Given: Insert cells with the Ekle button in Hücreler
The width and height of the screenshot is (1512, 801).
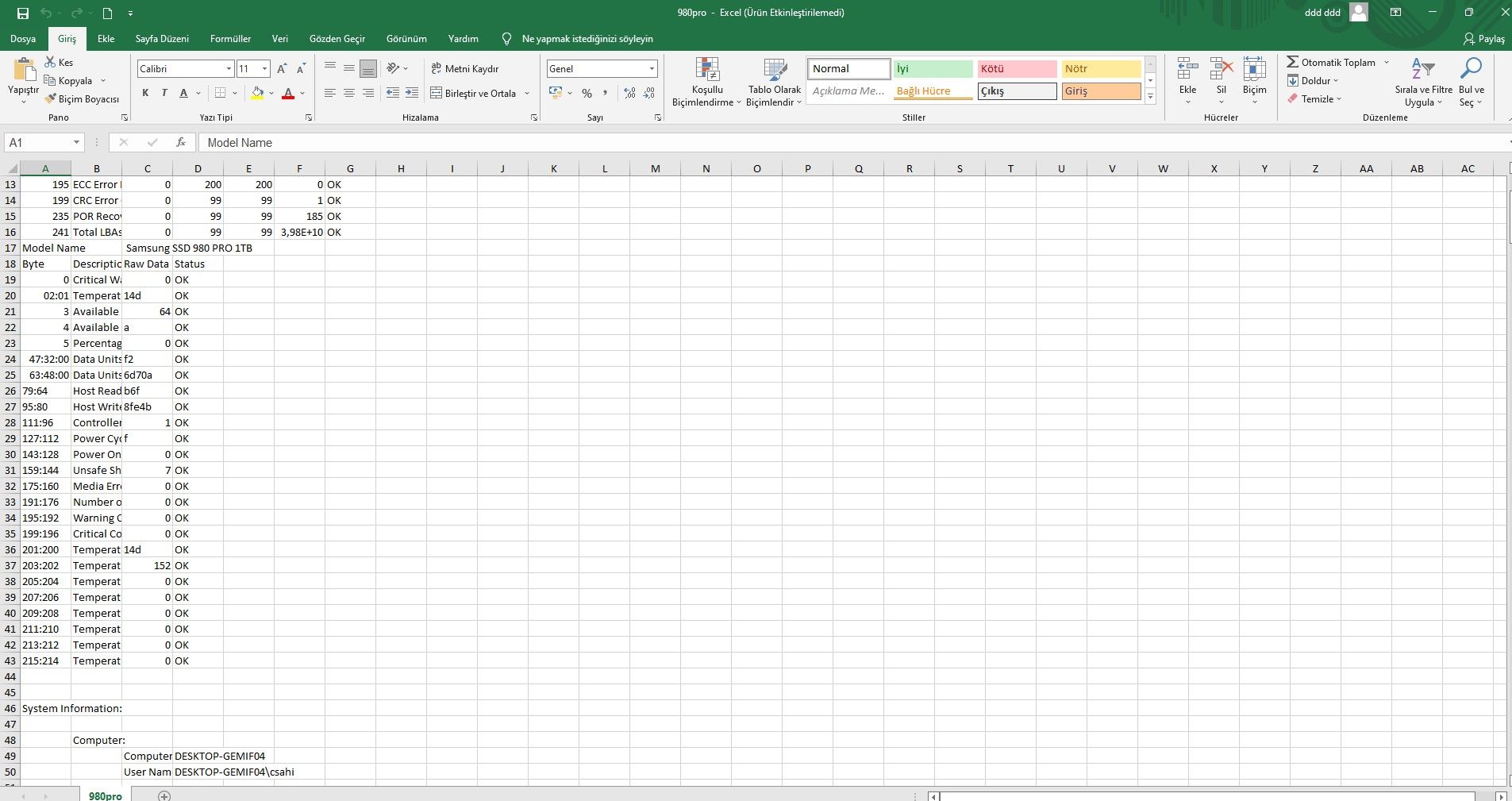Looking at the screenshot, I should 1188,80.
